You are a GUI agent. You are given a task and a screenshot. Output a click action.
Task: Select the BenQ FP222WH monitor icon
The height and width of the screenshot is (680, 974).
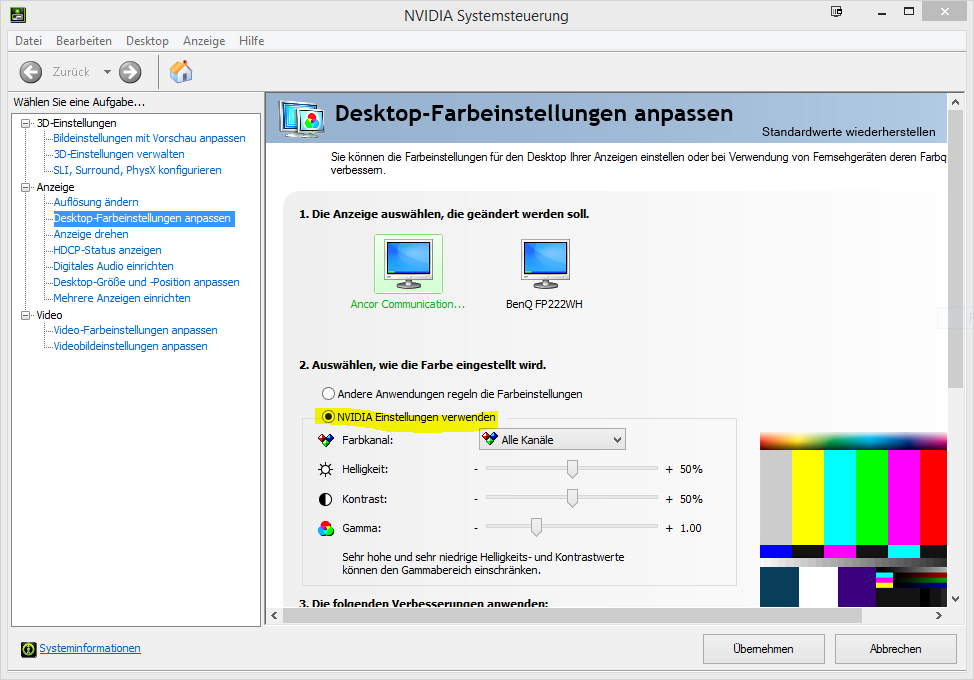545,263
